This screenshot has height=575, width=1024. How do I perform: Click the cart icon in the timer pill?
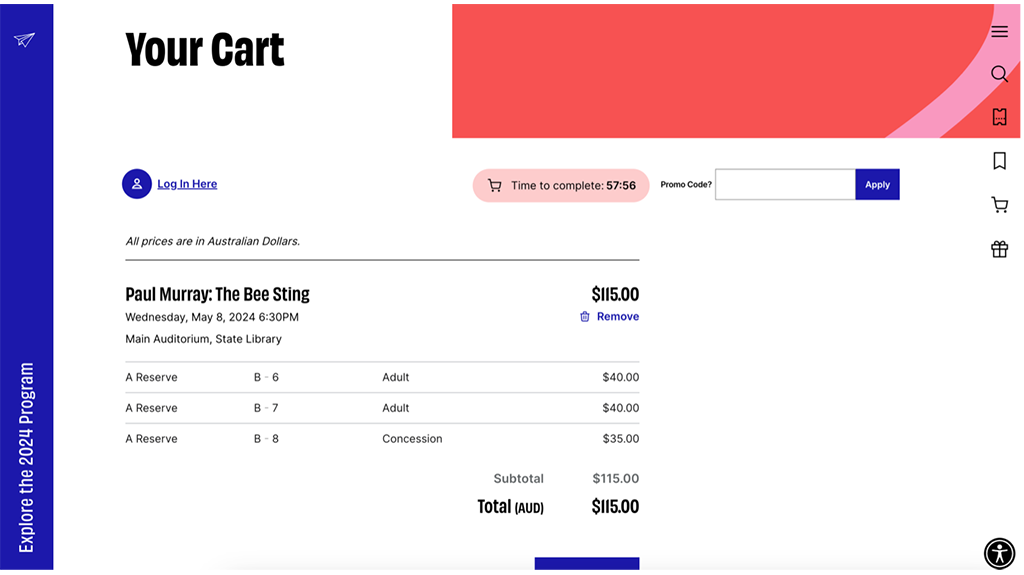(x=494, y=186)
